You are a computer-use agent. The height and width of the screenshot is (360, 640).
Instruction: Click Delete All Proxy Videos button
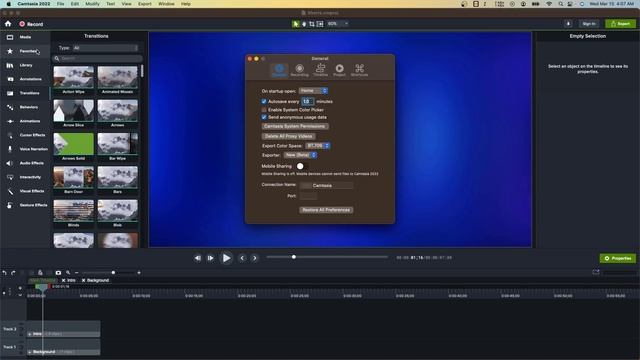288,136
